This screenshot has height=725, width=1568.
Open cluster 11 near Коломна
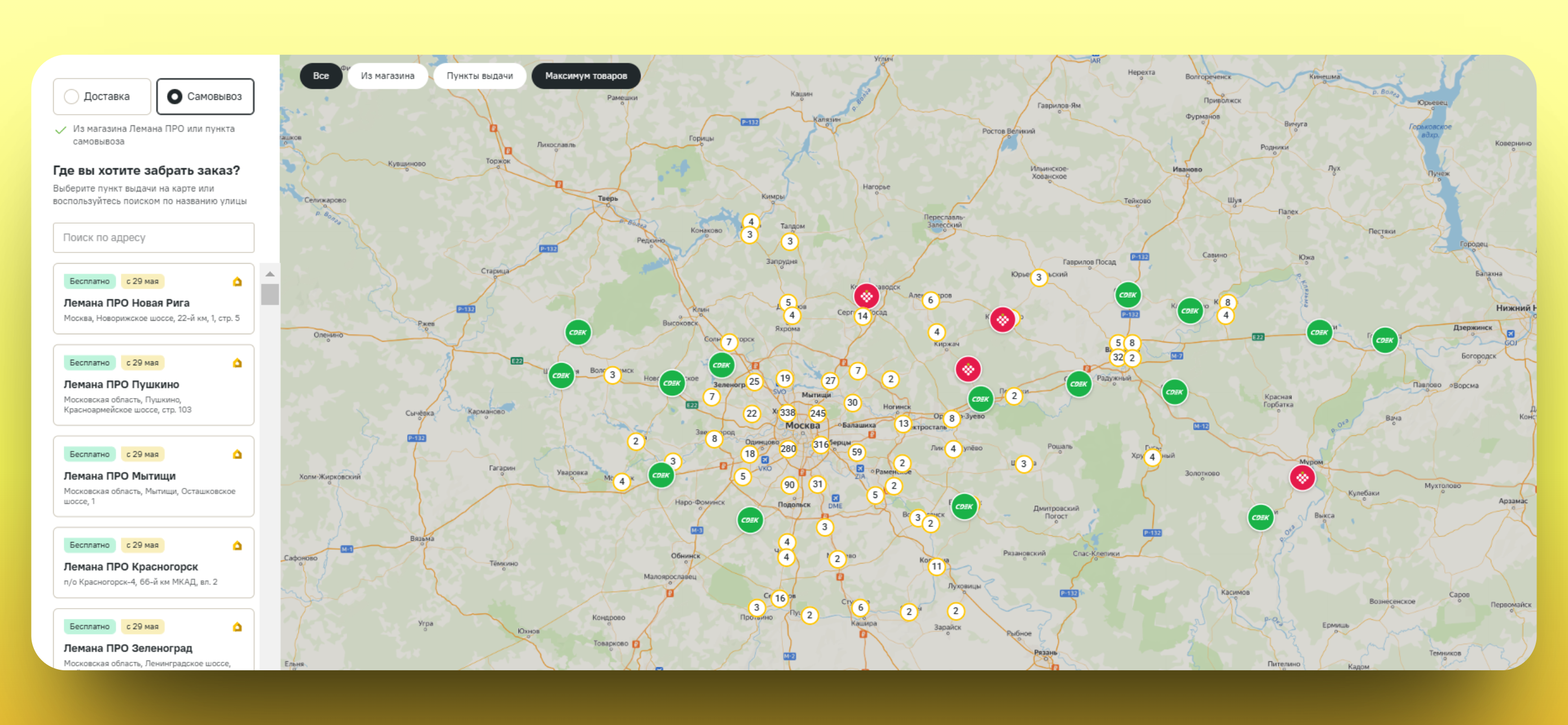click(937, 567)
